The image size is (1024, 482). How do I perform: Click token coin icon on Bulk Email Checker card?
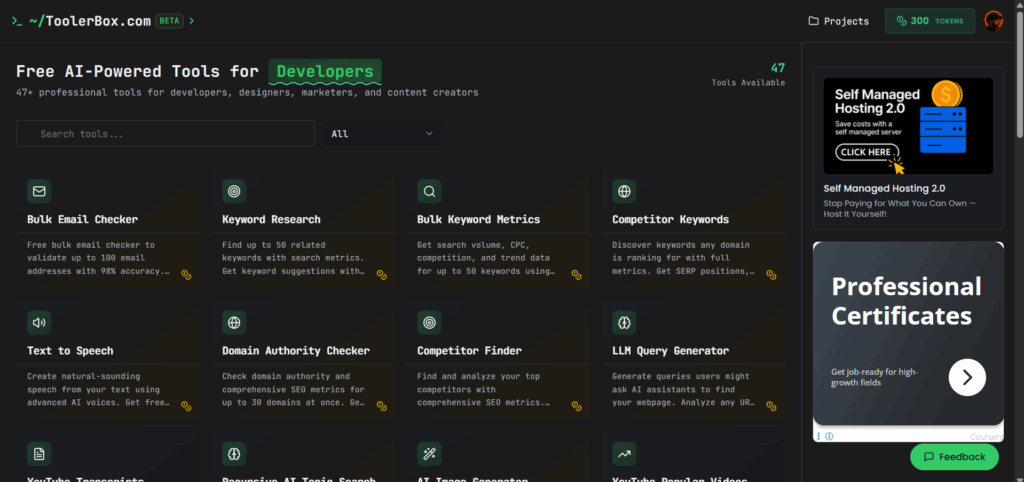point(186,274)
